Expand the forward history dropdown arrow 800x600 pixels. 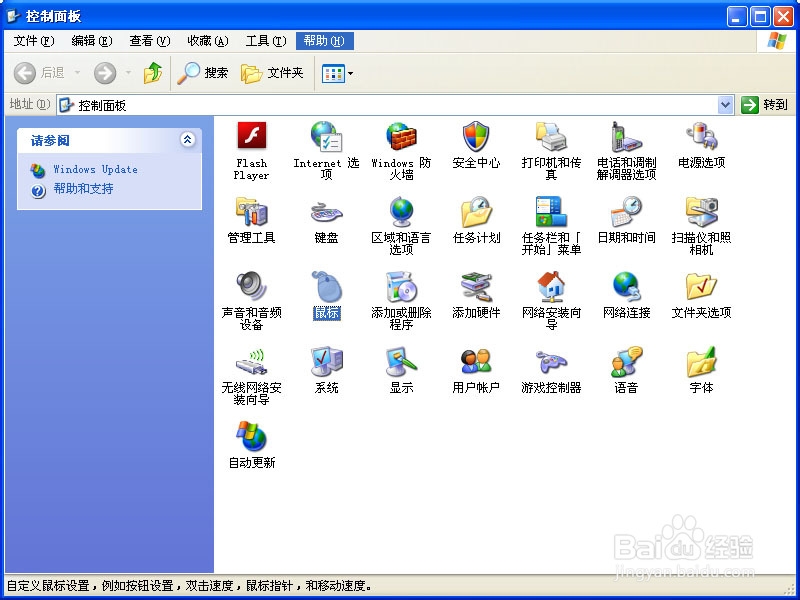click(128, 73)
